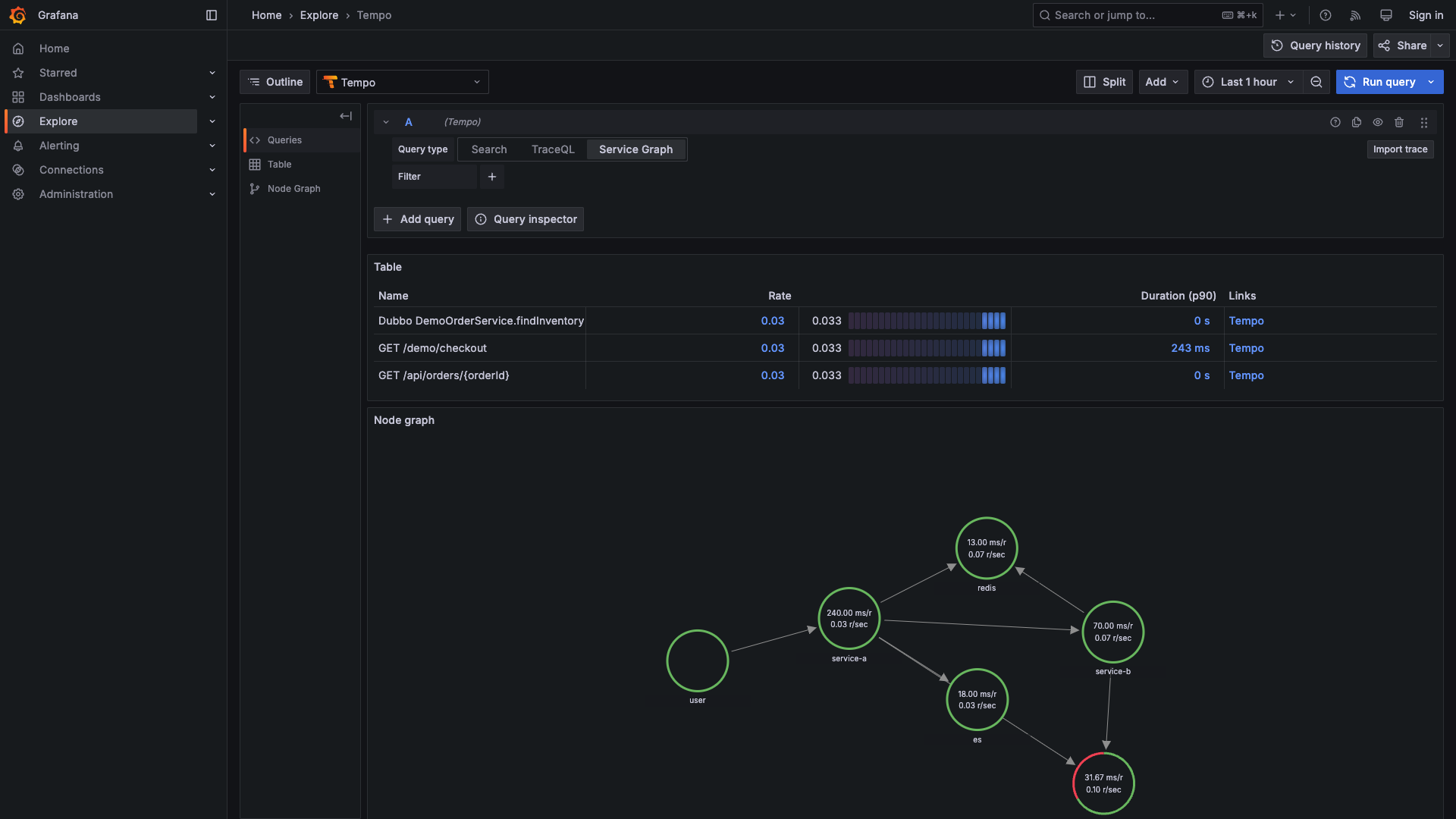Click the Home breadcrumb link
This screenshot has height=819, width=1456.
pyautogui.click(x=267, y=15)
